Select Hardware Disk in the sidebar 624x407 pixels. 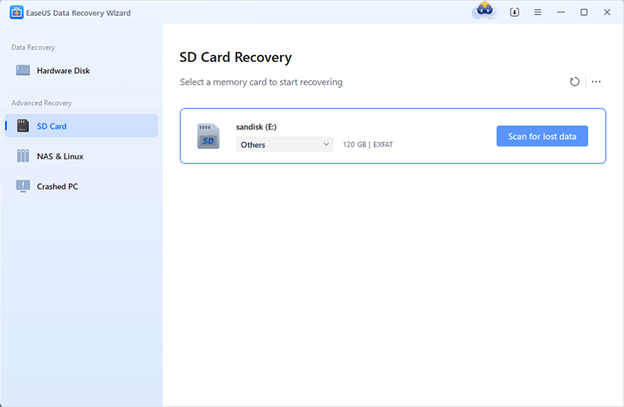click(x=81, y=70)
